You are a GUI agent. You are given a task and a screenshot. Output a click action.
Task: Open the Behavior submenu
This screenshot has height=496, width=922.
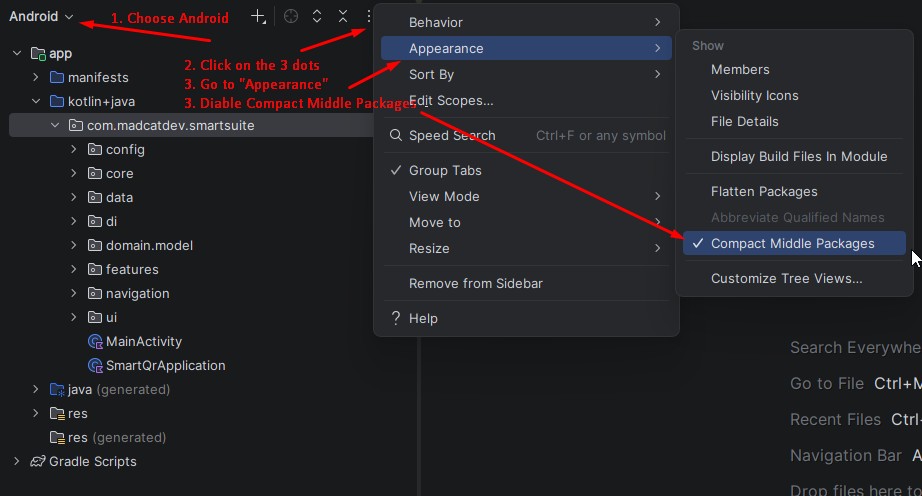coord(526,22)
